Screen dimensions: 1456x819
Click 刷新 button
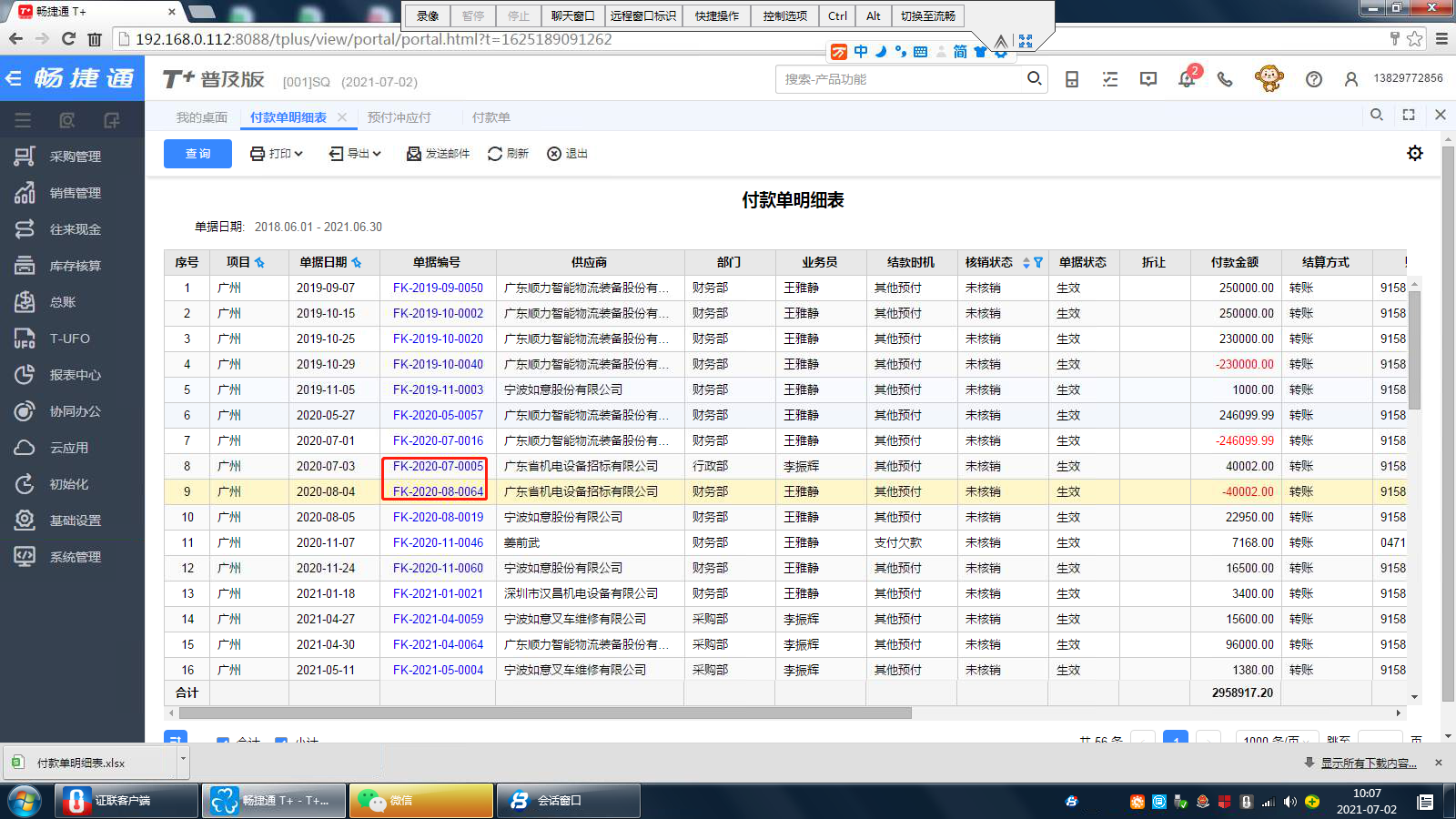(508, 154)
